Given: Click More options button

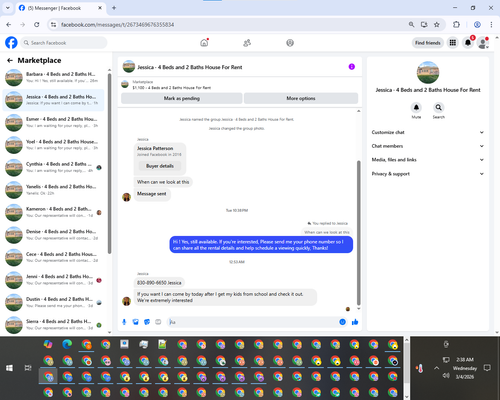Looking at the screenshot, I should (301, 98).
